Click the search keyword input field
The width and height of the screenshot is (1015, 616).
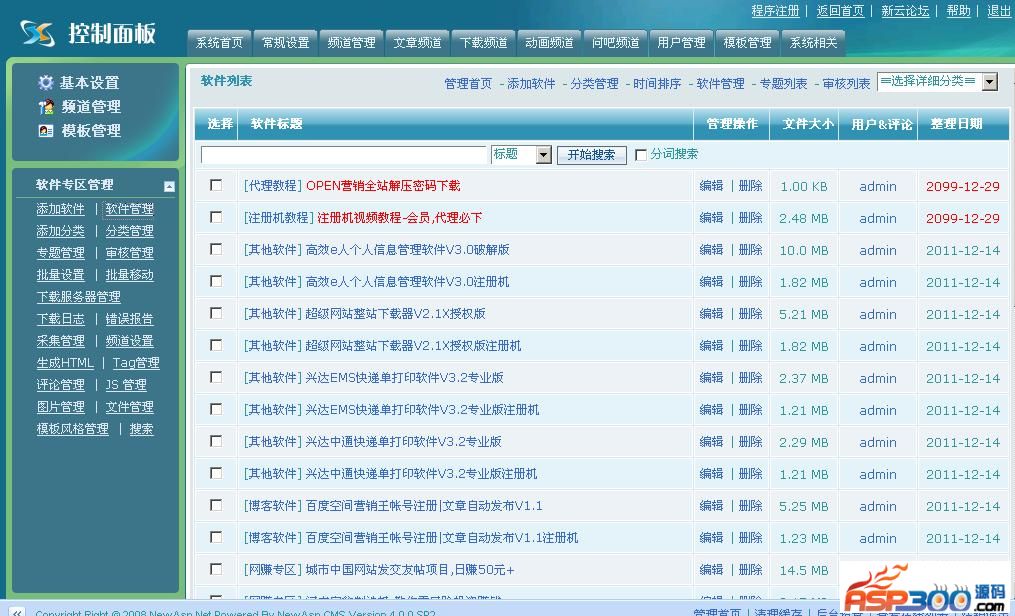pos(344,155)
